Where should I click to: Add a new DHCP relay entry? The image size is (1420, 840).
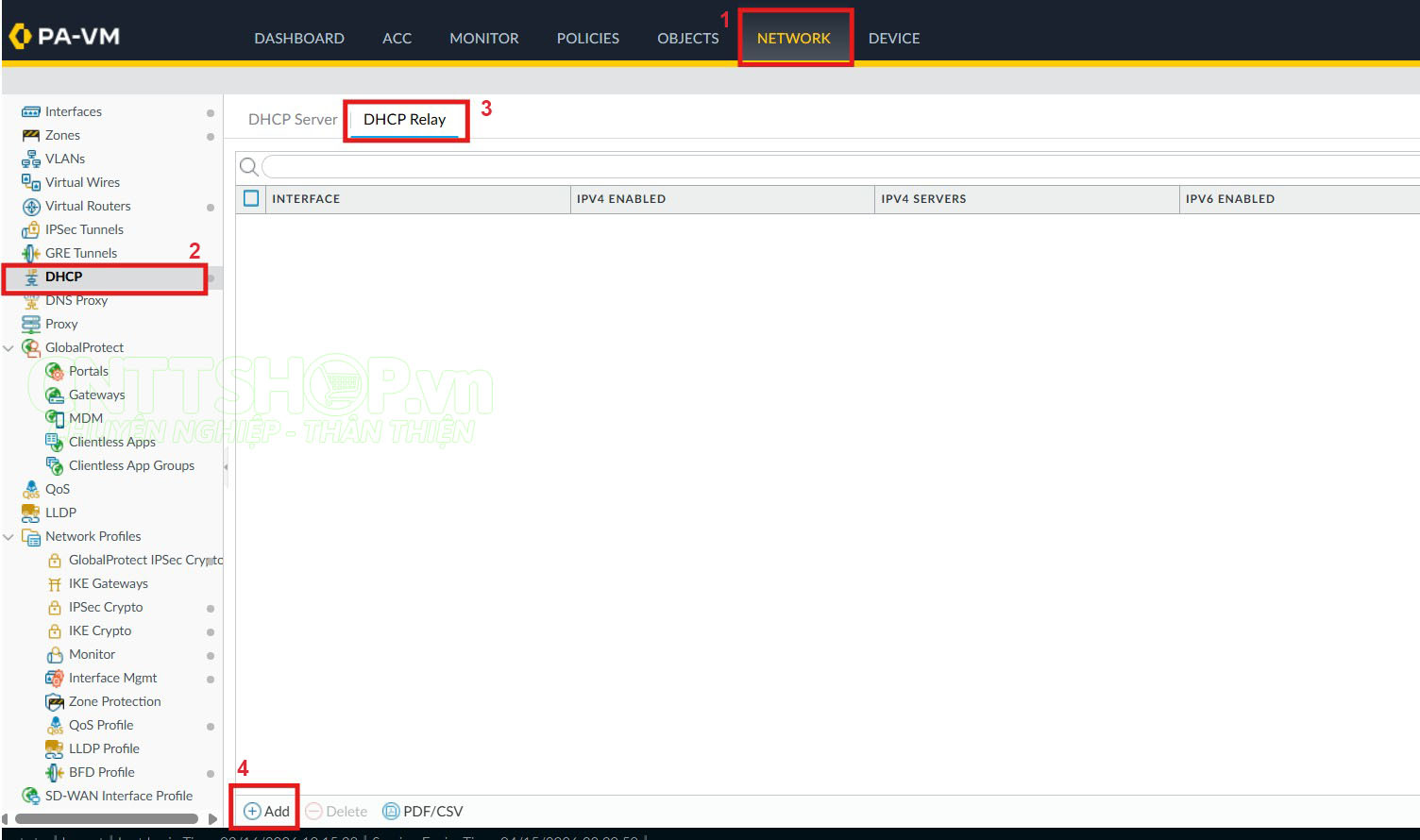[x=267, y=811]
